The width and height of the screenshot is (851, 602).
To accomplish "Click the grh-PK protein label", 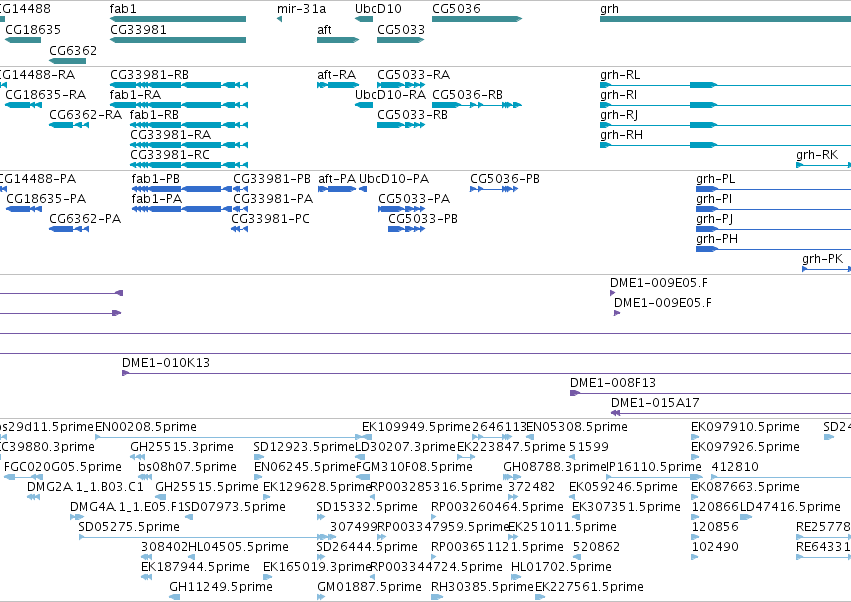I will point(822,259).
